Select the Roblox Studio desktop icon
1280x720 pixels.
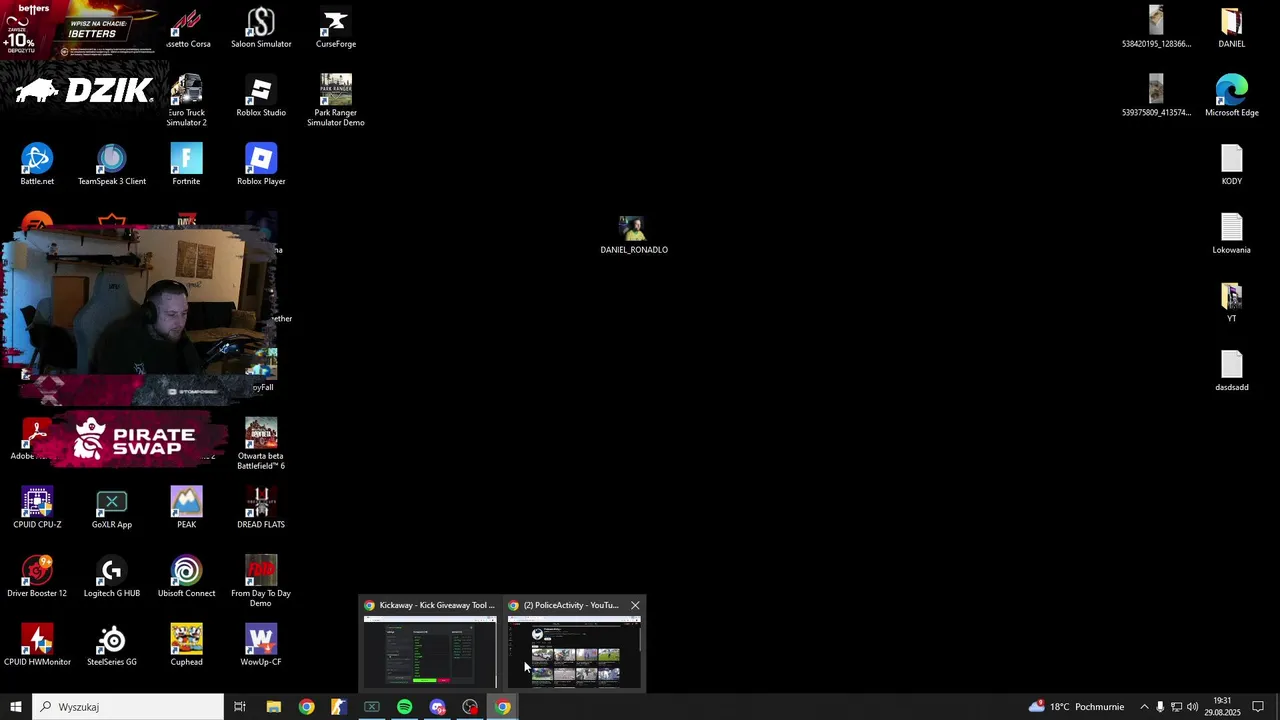261,96
